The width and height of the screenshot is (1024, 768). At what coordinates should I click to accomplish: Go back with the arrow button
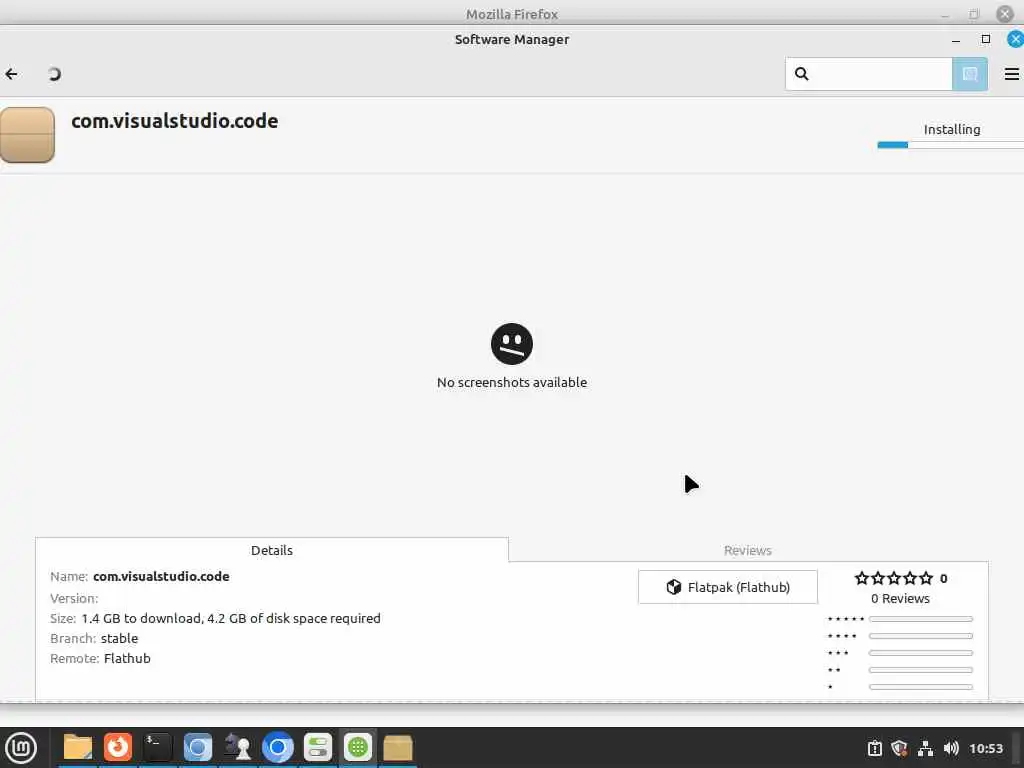11,74
